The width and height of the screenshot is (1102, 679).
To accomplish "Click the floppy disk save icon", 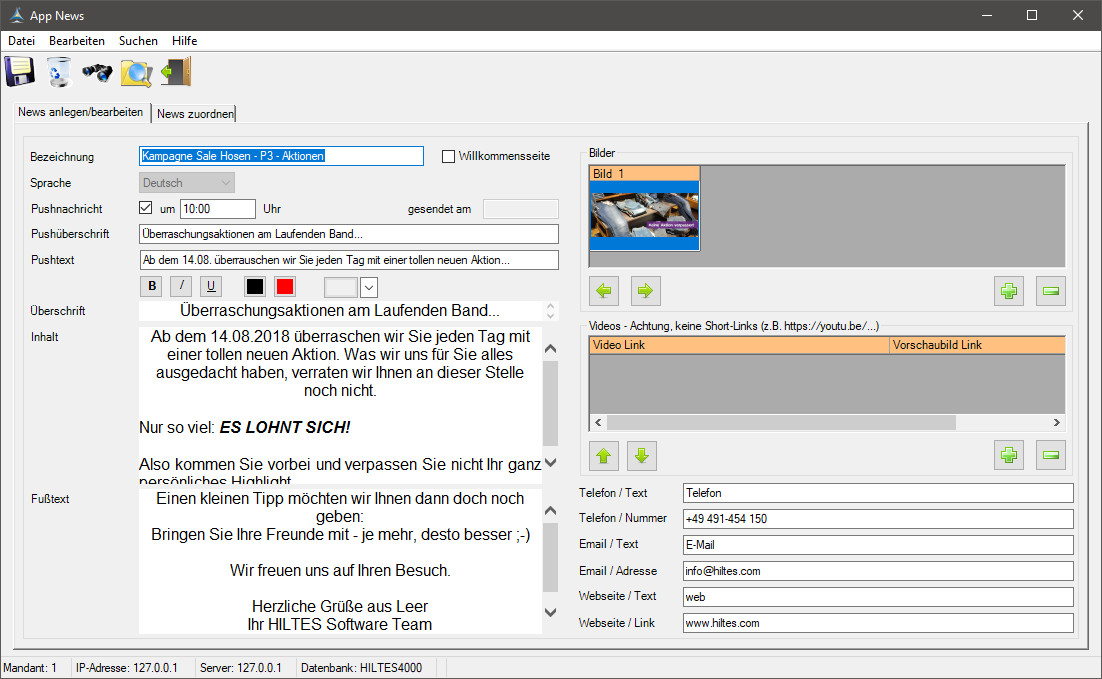I will [x=20, y=72].
